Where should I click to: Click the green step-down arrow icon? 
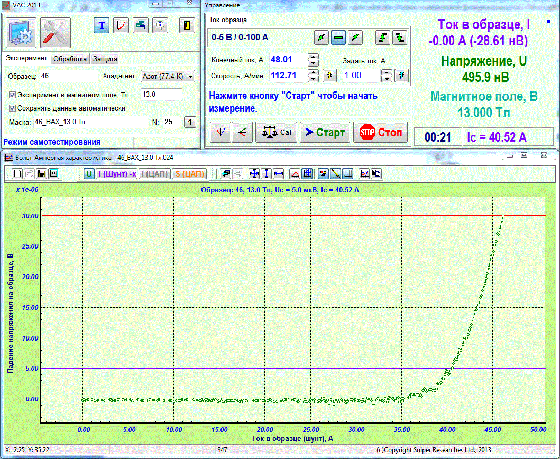pos(400,38)
